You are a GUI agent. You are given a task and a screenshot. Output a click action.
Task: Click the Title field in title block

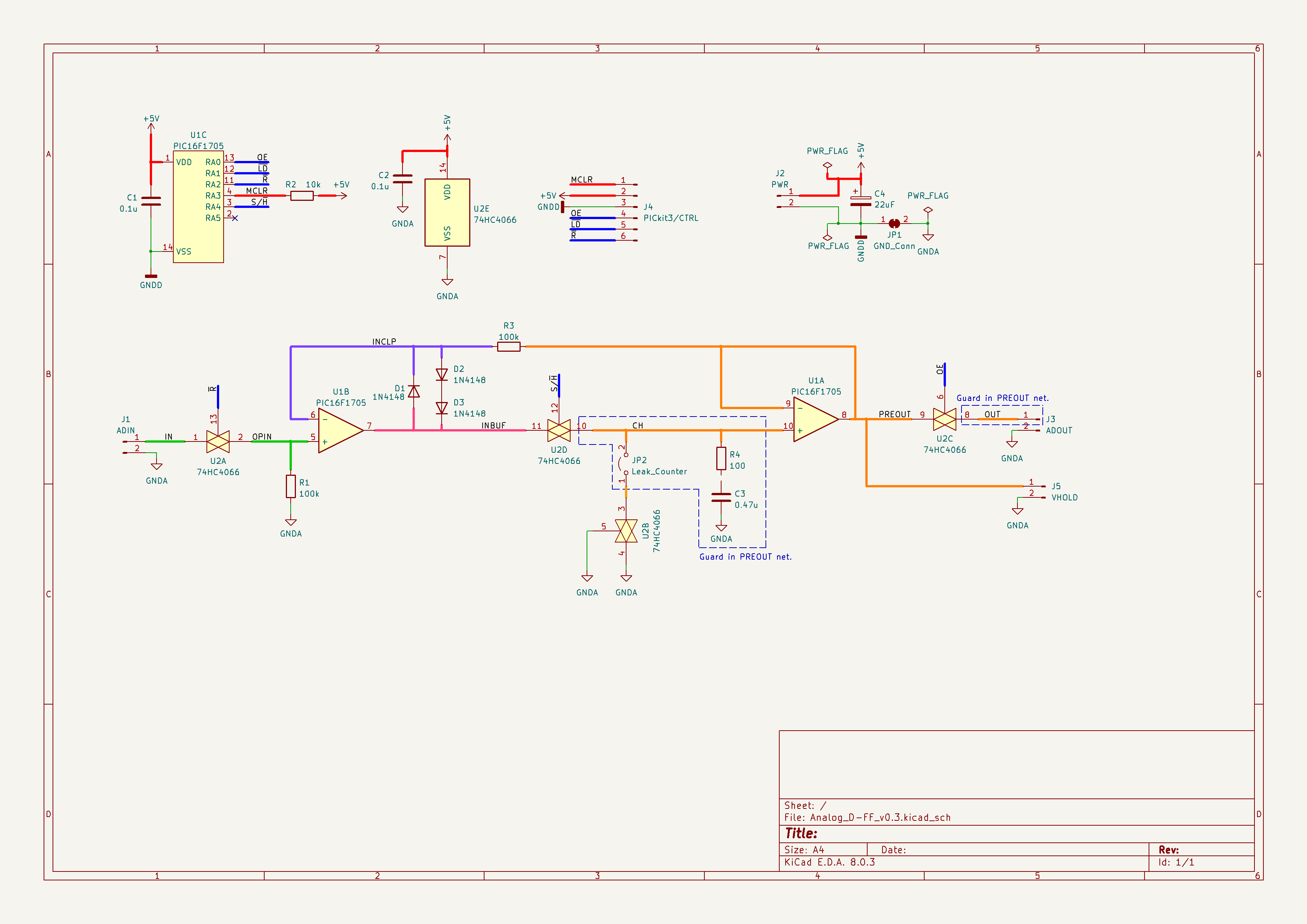coord(801,833)
